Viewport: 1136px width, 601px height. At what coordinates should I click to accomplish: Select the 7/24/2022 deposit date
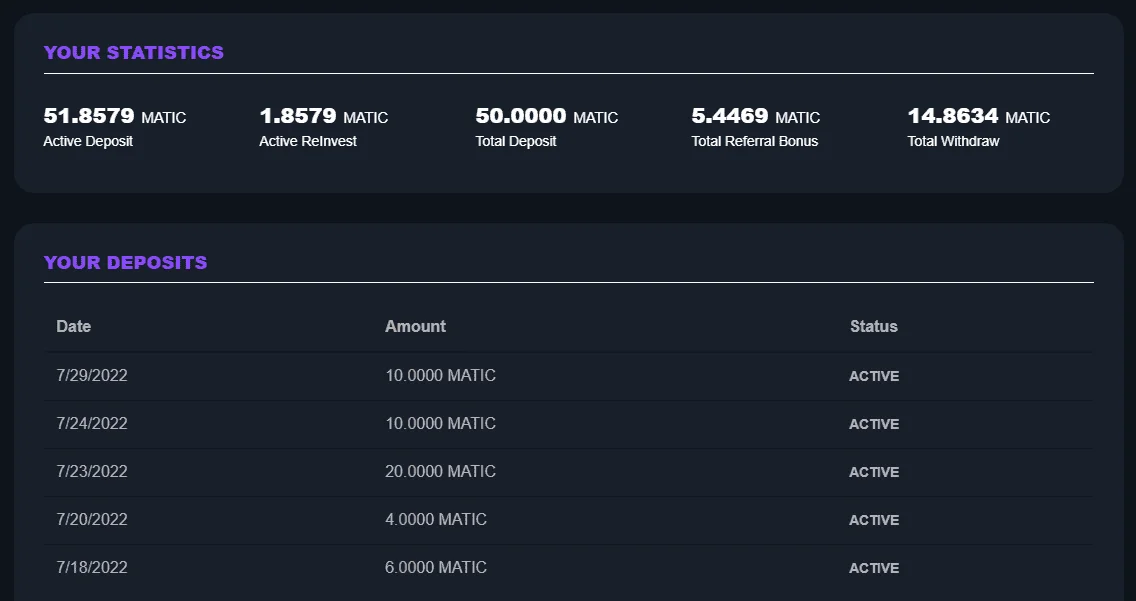click(x=92, y=423)
